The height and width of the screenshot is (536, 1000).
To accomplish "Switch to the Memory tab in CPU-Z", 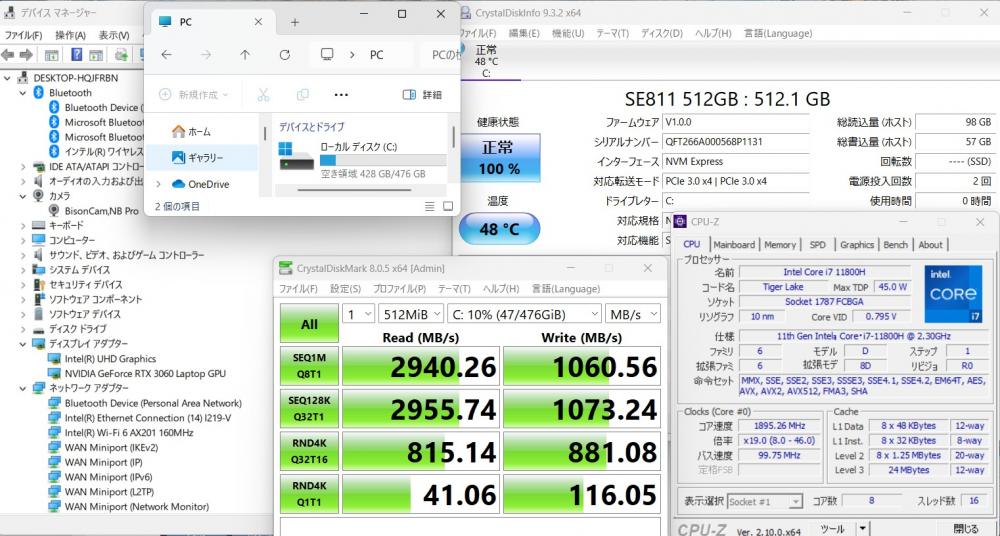I will 780,244.
